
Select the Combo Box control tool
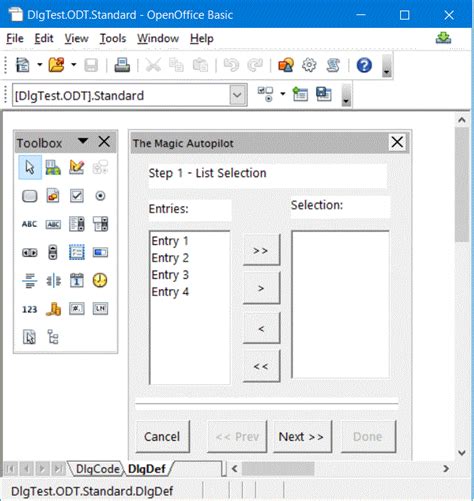100,224
